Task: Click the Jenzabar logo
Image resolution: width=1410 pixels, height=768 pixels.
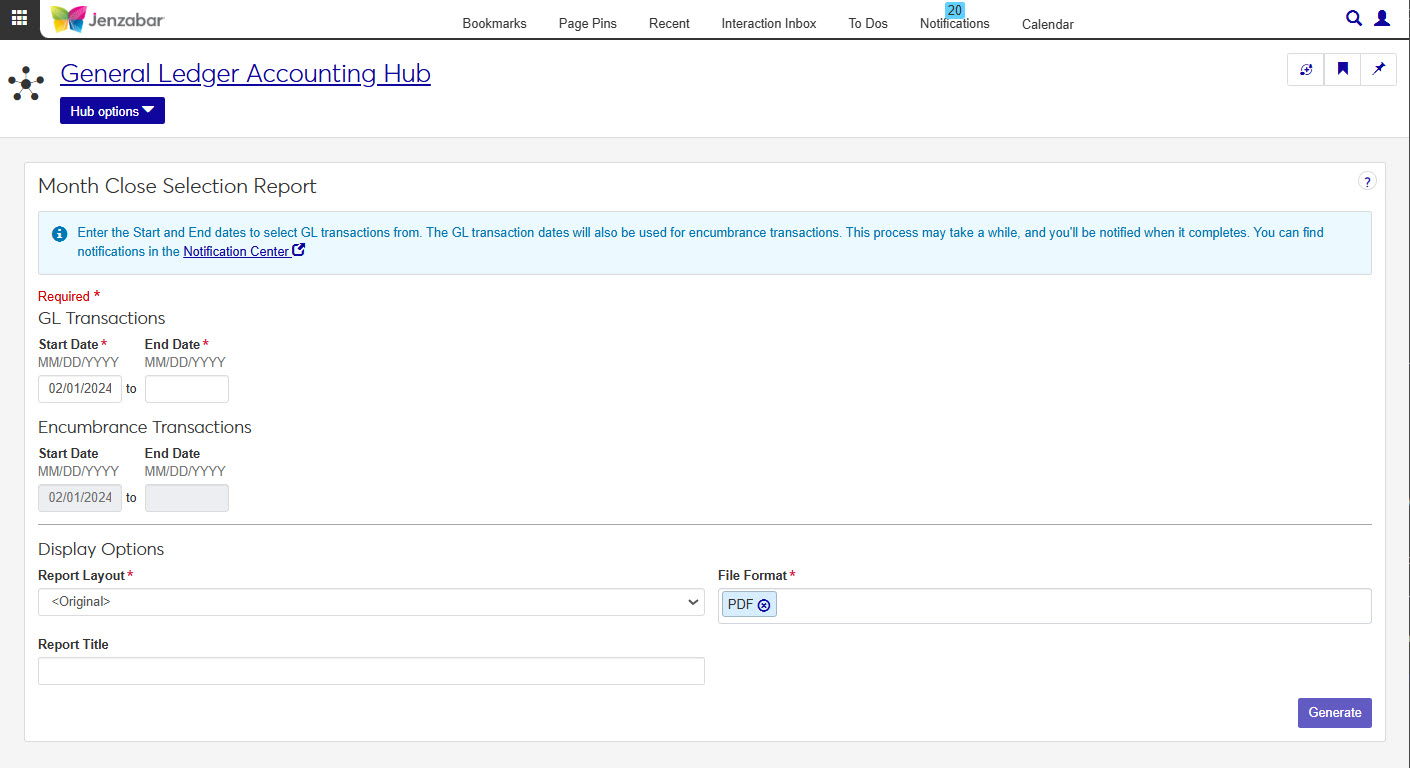Action: tap(107, 19)
